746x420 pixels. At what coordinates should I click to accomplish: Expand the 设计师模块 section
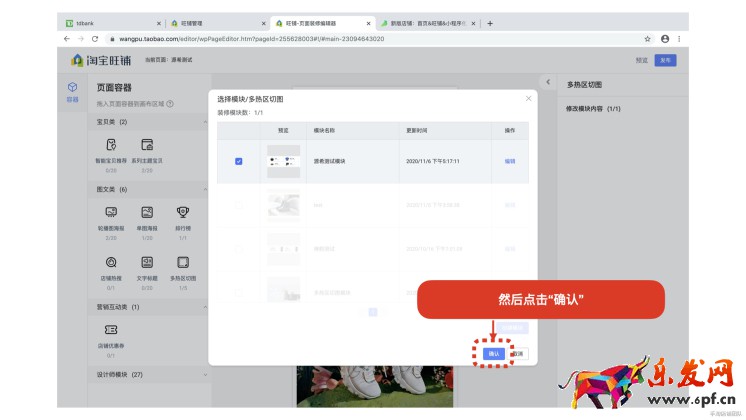[x=204, y=375]
